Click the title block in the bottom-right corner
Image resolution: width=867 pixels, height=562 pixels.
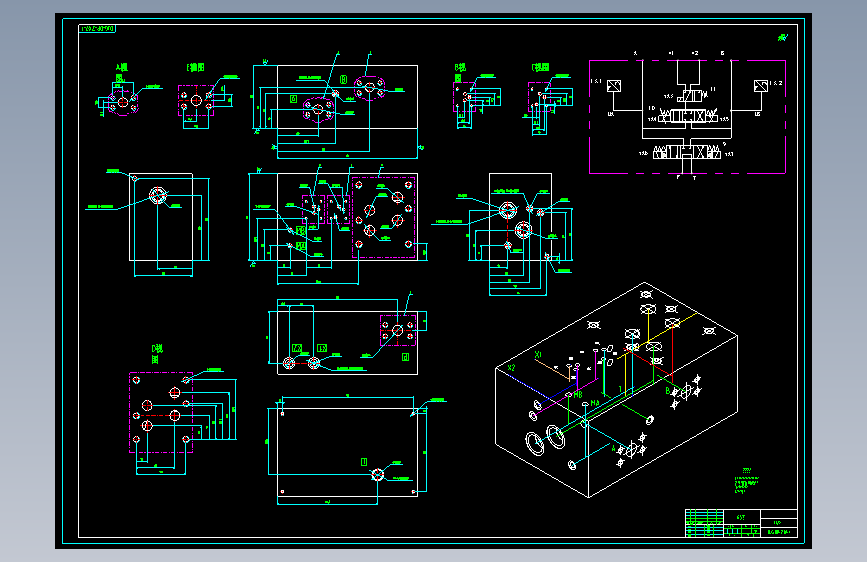coord(741,523)
